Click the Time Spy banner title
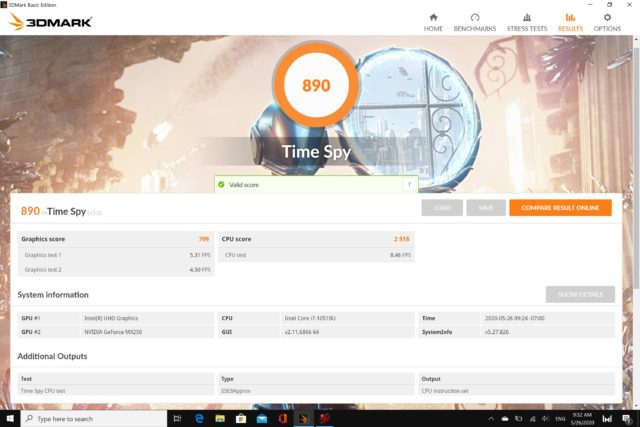This screenshot has height=427, width=640. pyautogui.click(x=316, y=151)
